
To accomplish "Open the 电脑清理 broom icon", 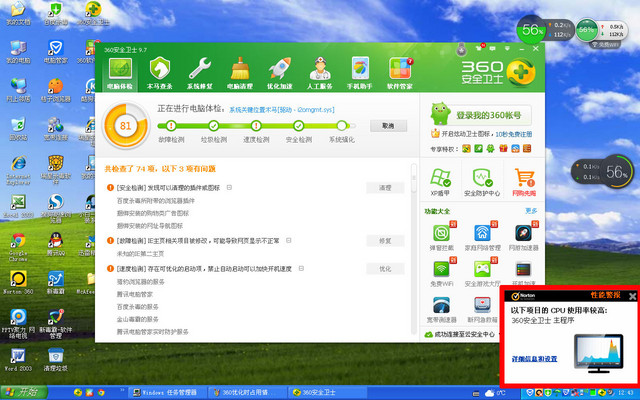I will pyautogui.click(x=240, y=71).
